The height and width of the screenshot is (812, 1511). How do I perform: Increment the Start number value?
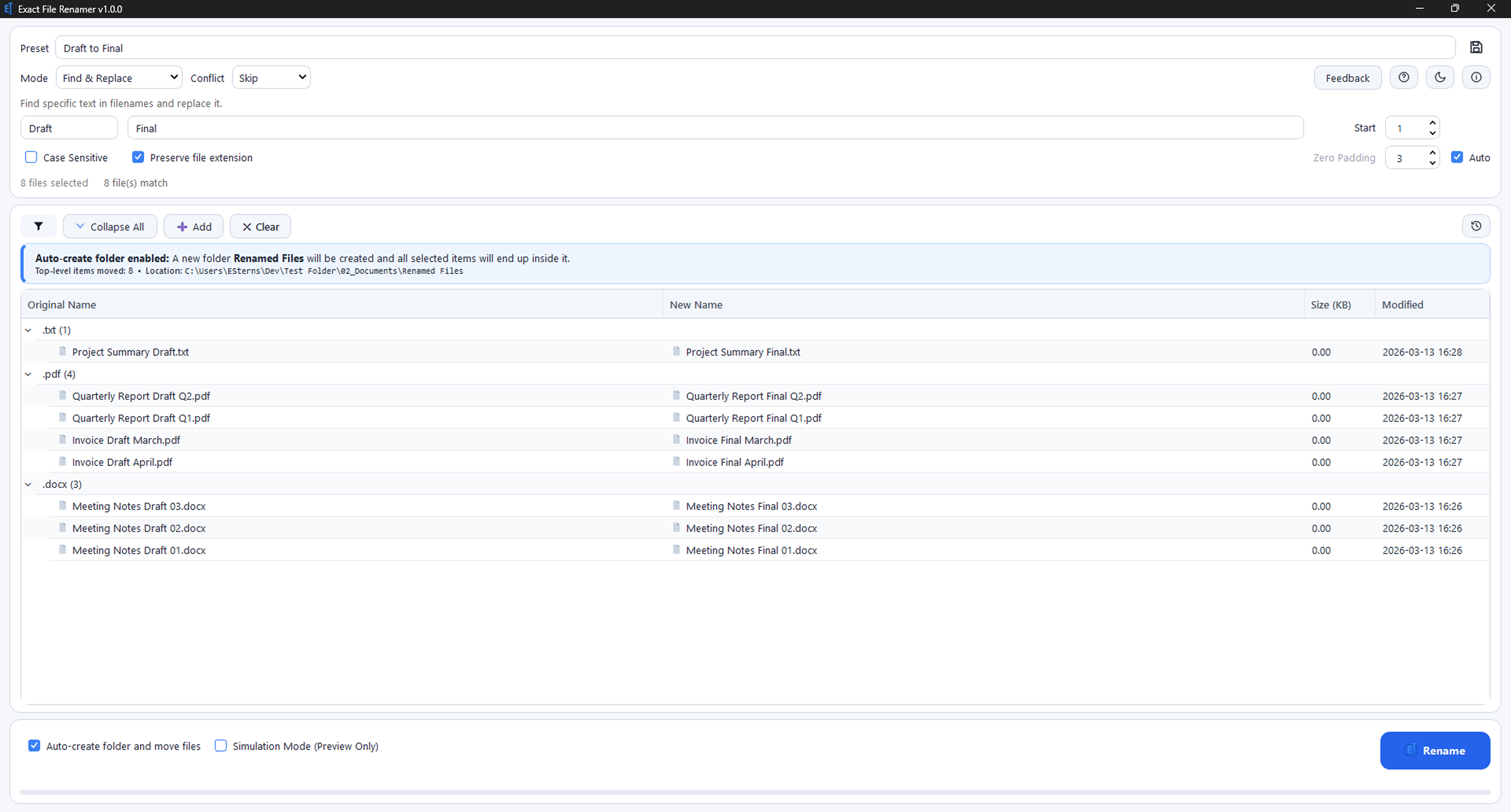click(x=1432, y=123)
